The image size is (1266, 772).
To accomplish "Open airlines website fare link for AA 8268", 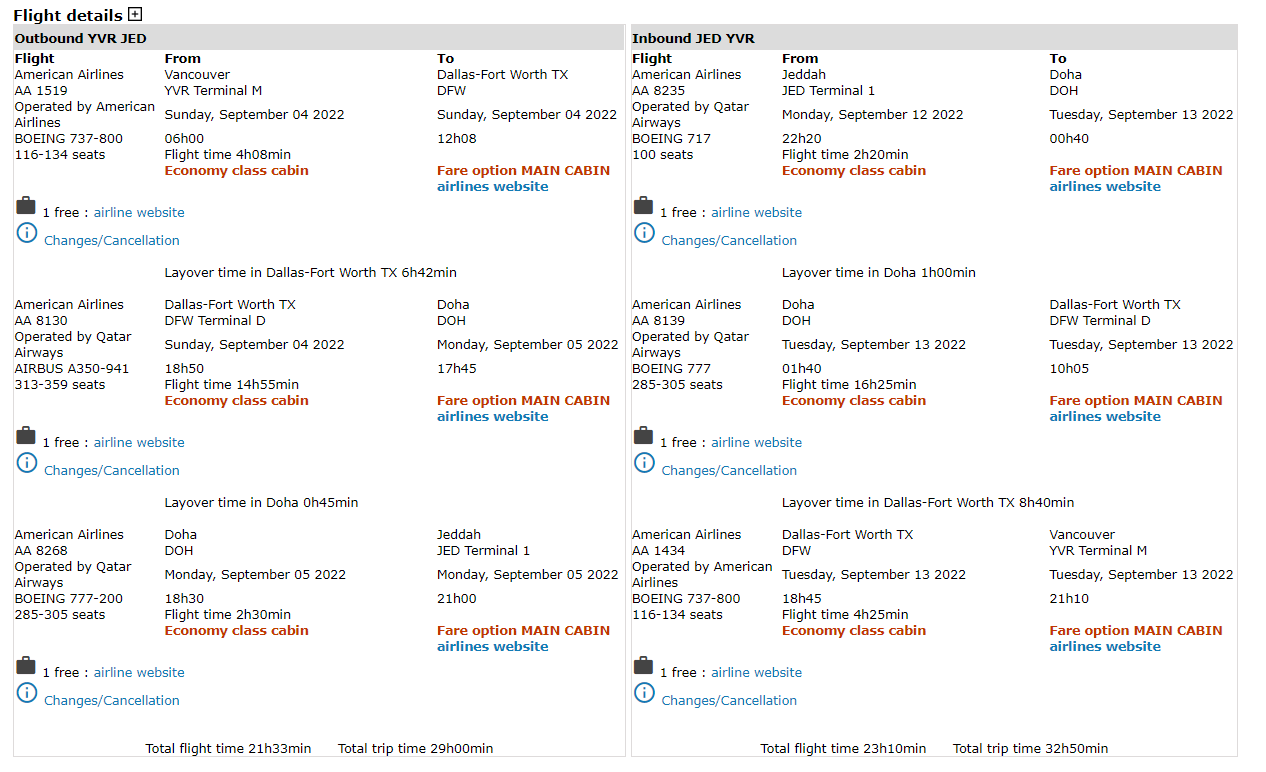I will [x=493, y=647].
